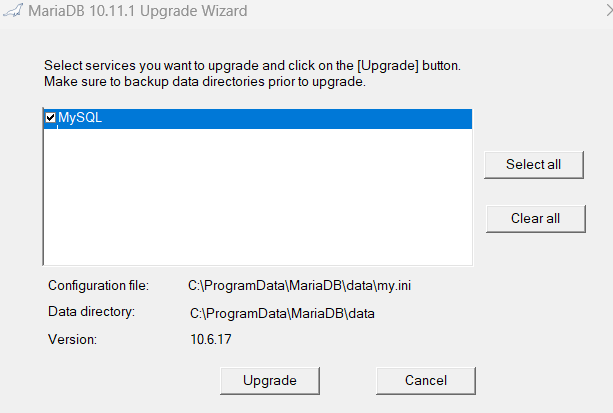The height and width of the screenshot is (413, 613).
Task: Click the "Data directory:" label
Action: [x=91, y=312]
